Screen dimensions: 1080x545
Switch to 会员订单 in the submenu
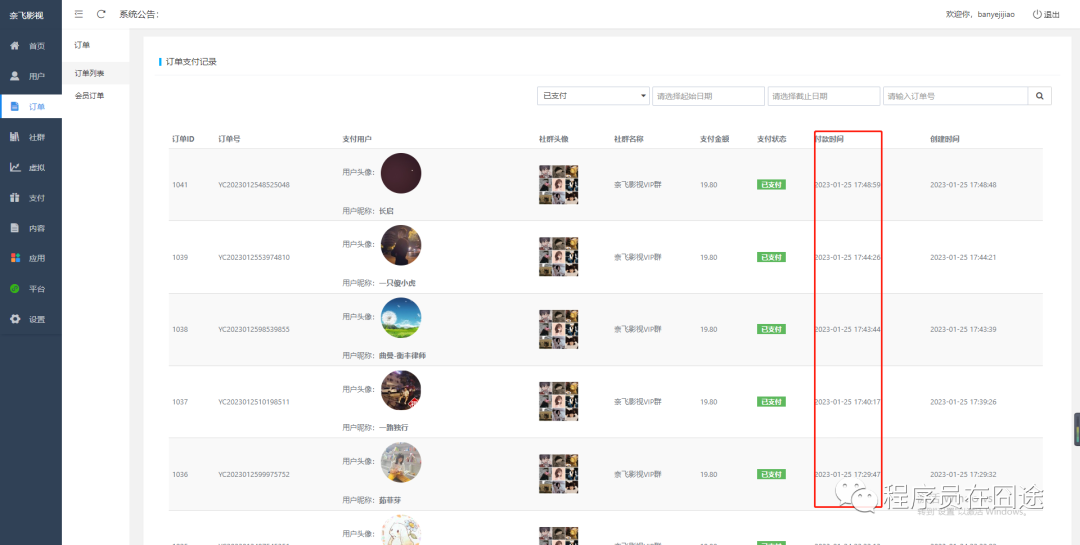(x=90, y=96)
